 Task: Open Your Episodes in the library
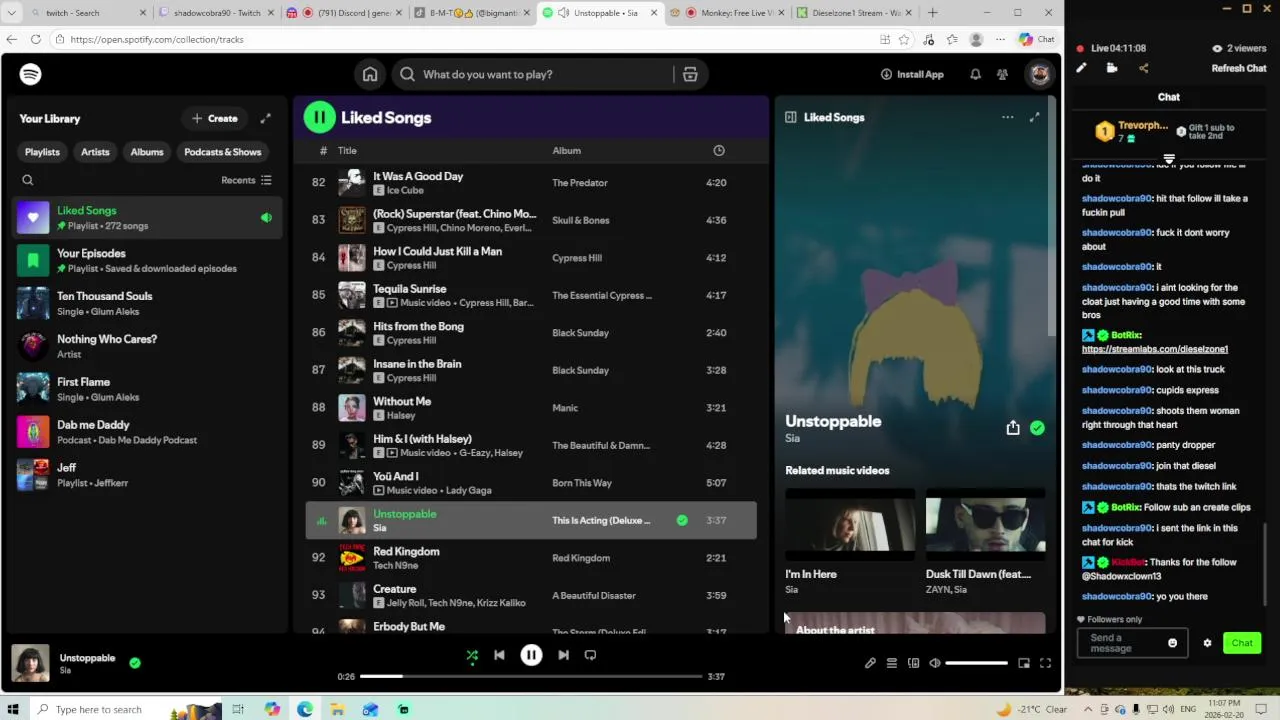148,260
